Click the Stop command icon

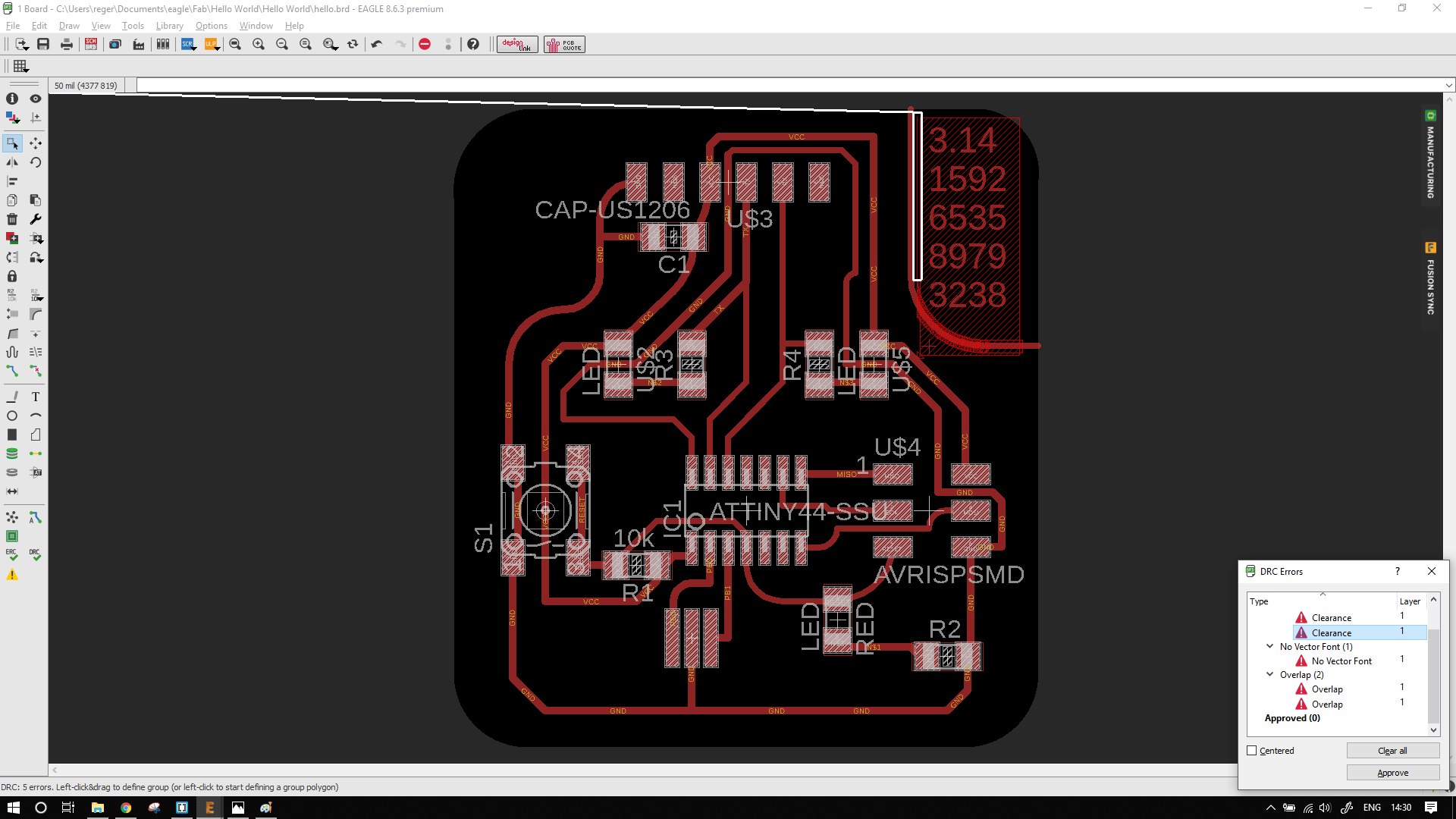425,44
